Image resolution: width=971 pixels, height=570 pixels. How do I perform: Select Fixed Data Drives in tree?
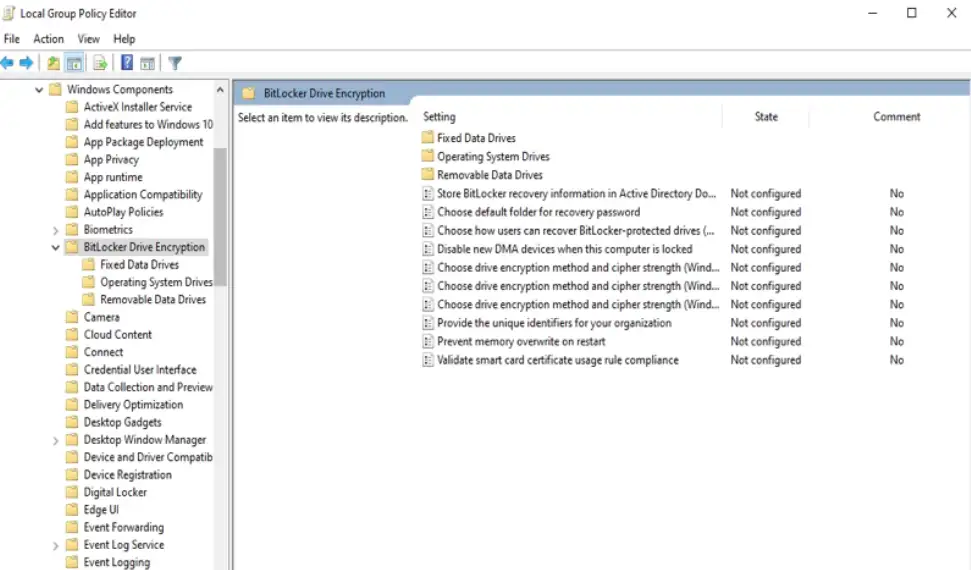[139, 265]
